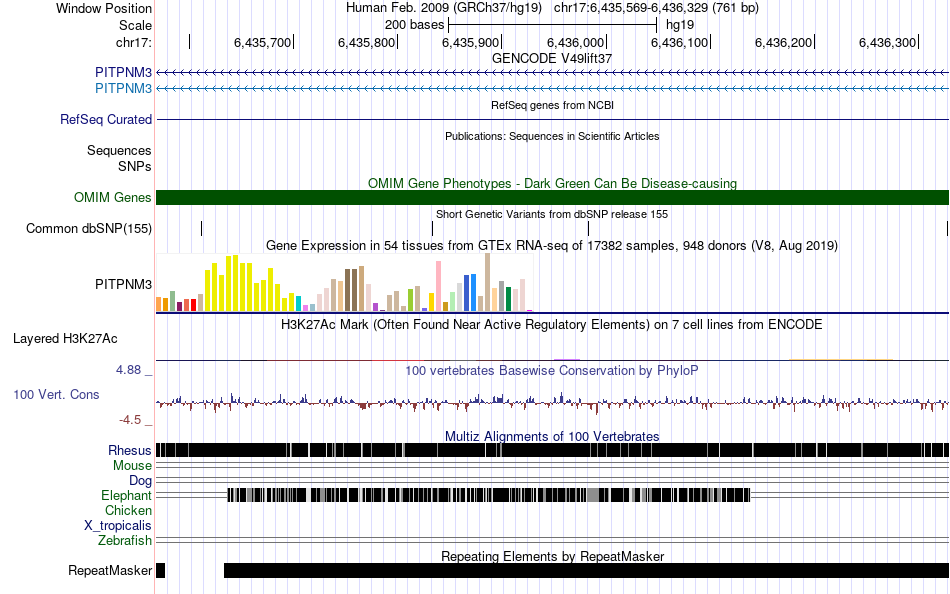
Task: Click the -4.5 PhyloP minimum value
Action: tap(130, 419)
